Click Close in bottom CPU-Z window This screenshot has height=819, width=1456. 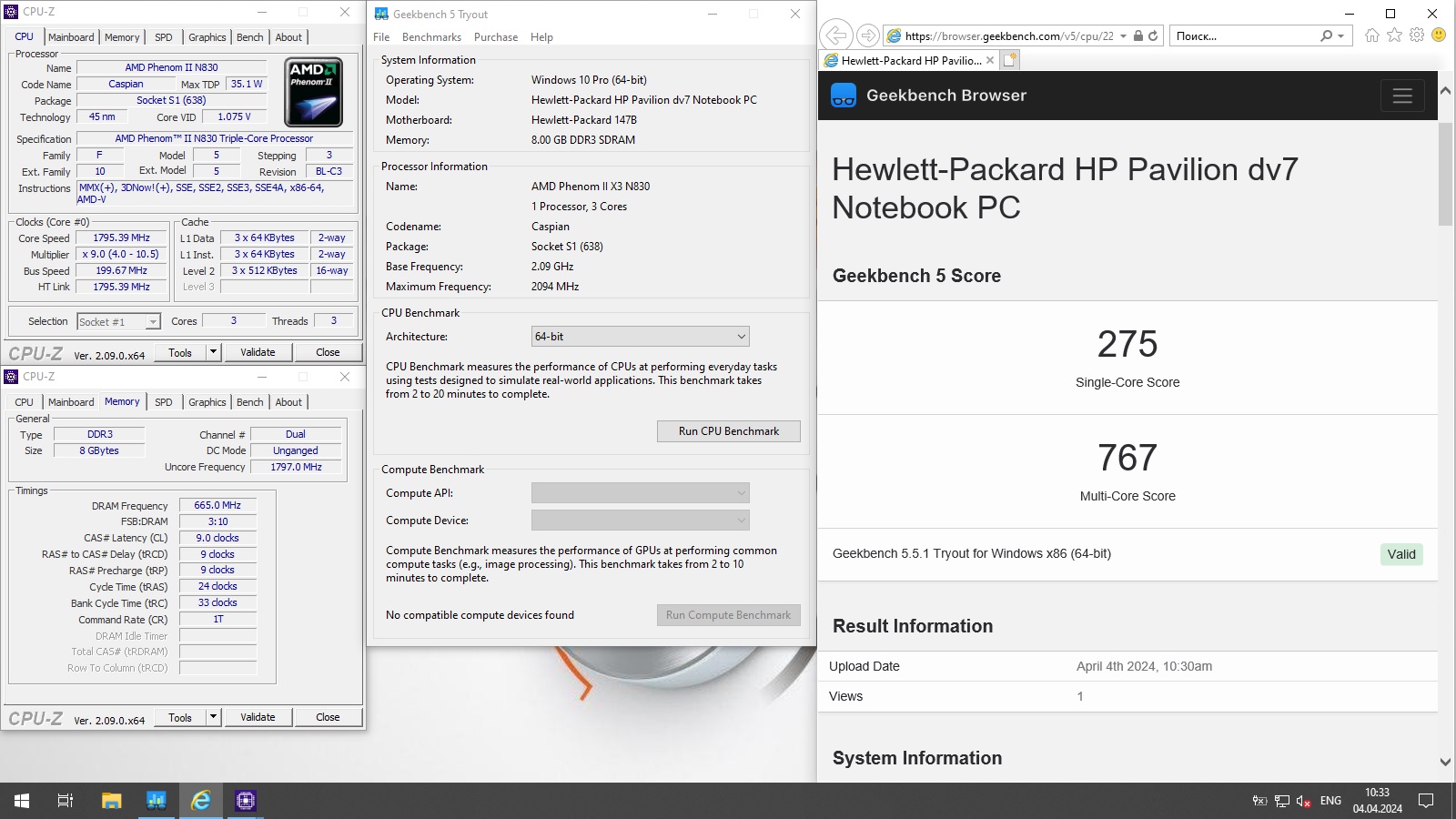click(x=328, y=717)
